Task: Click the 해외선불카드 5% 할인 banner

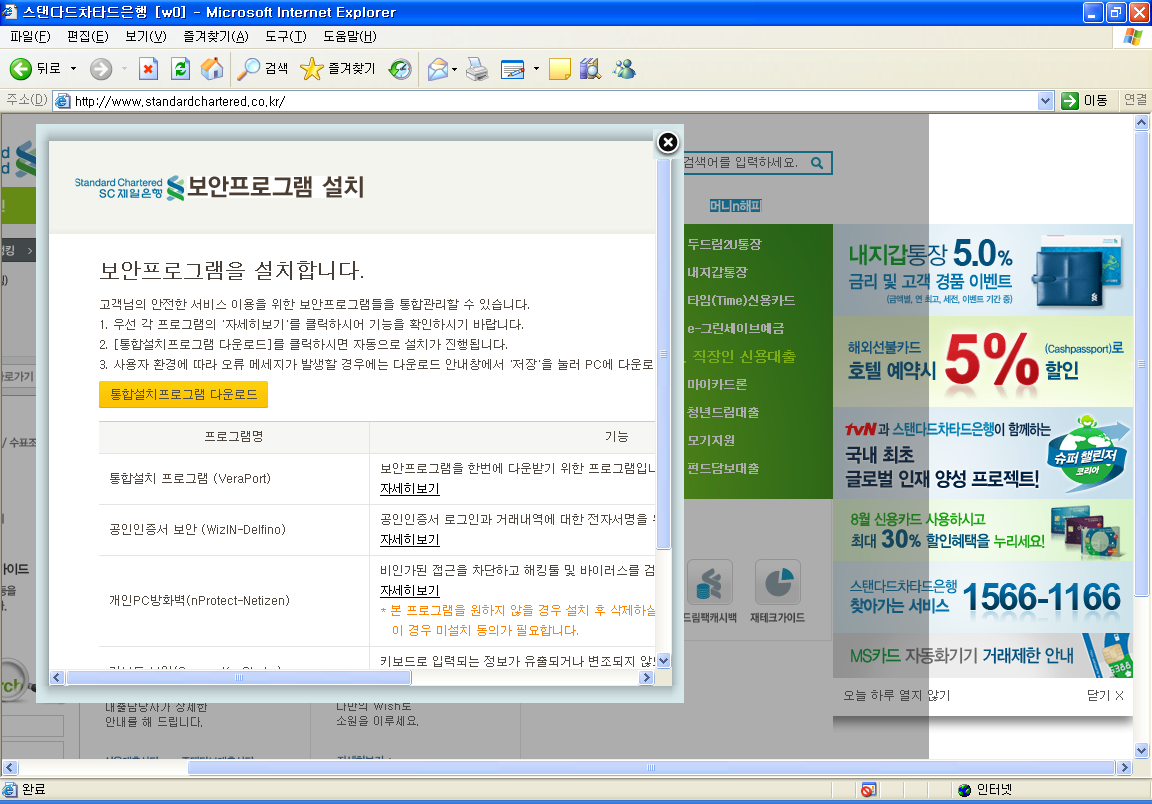Action: click(x=983, y=362)
